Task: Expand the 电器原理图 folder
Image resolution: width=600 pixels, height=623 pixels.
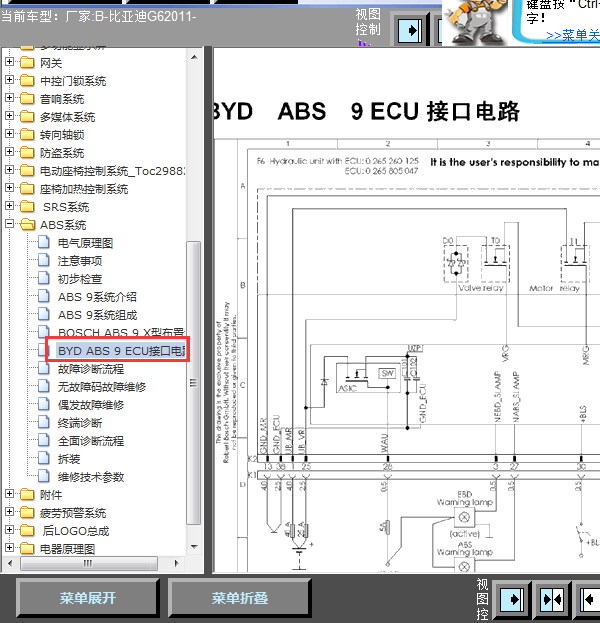Action: (10, 548)
